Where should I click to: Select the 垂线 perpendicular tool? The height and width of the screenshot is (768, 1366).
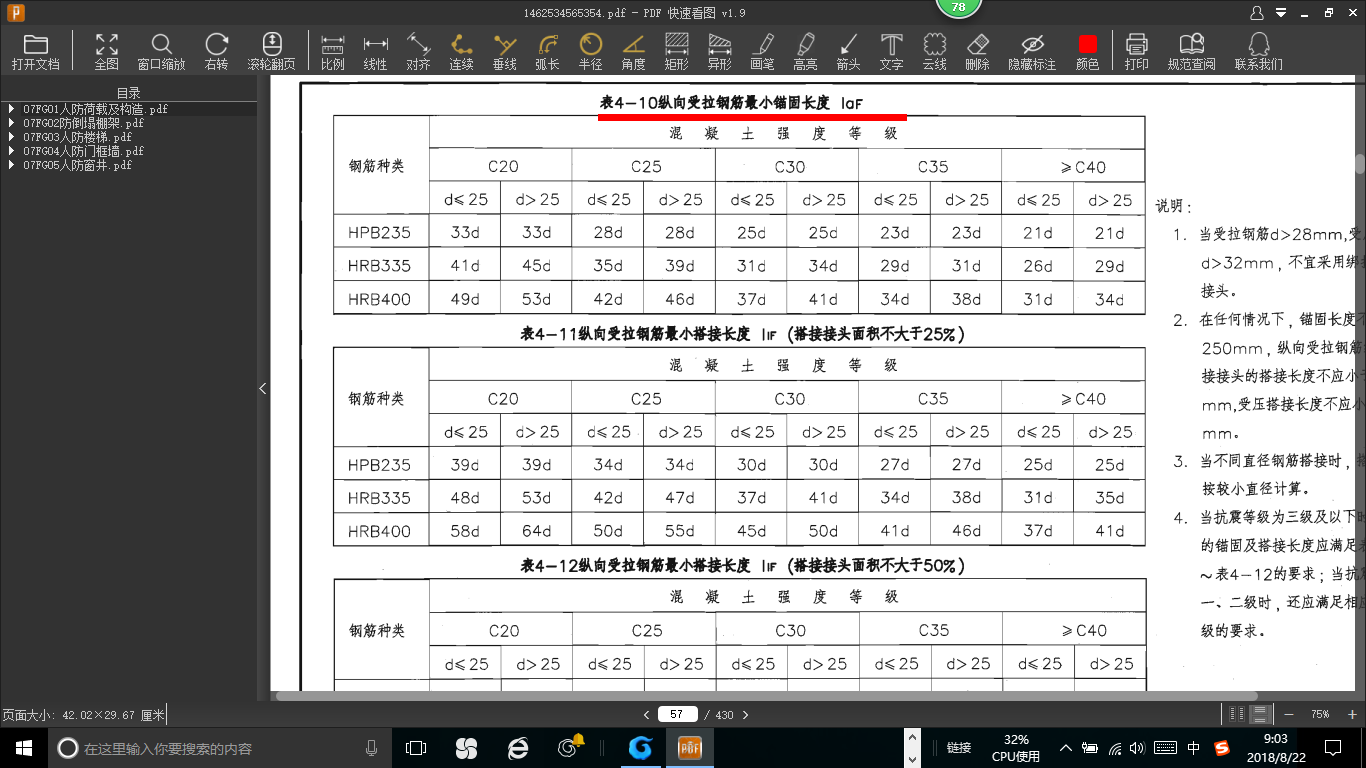click(505, 51)
